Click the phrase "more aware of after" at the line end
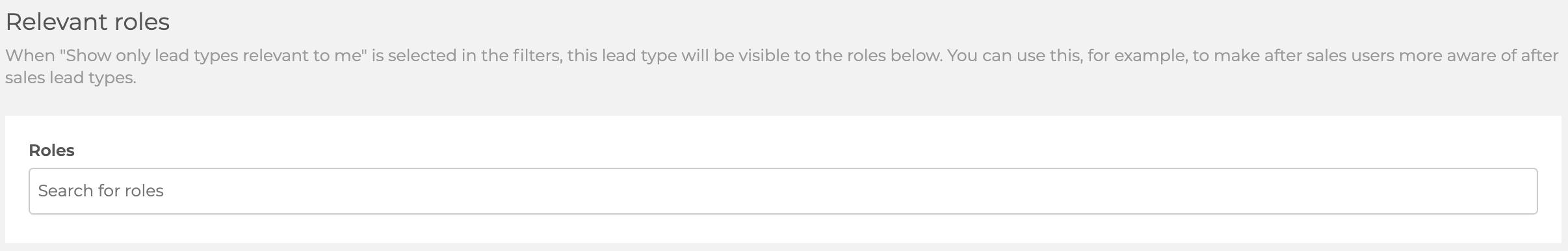This screenshot has width=1568, height=251. [1479, 56]
